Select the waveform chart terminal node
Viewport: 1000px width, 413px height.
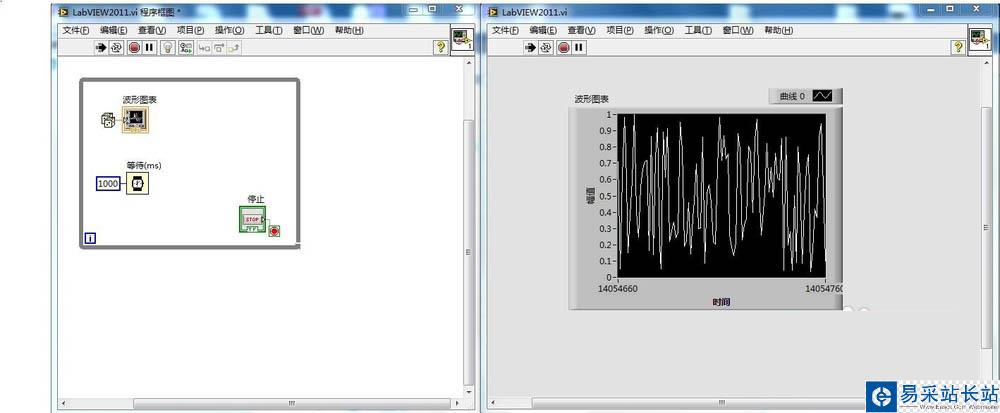[135, 120]
